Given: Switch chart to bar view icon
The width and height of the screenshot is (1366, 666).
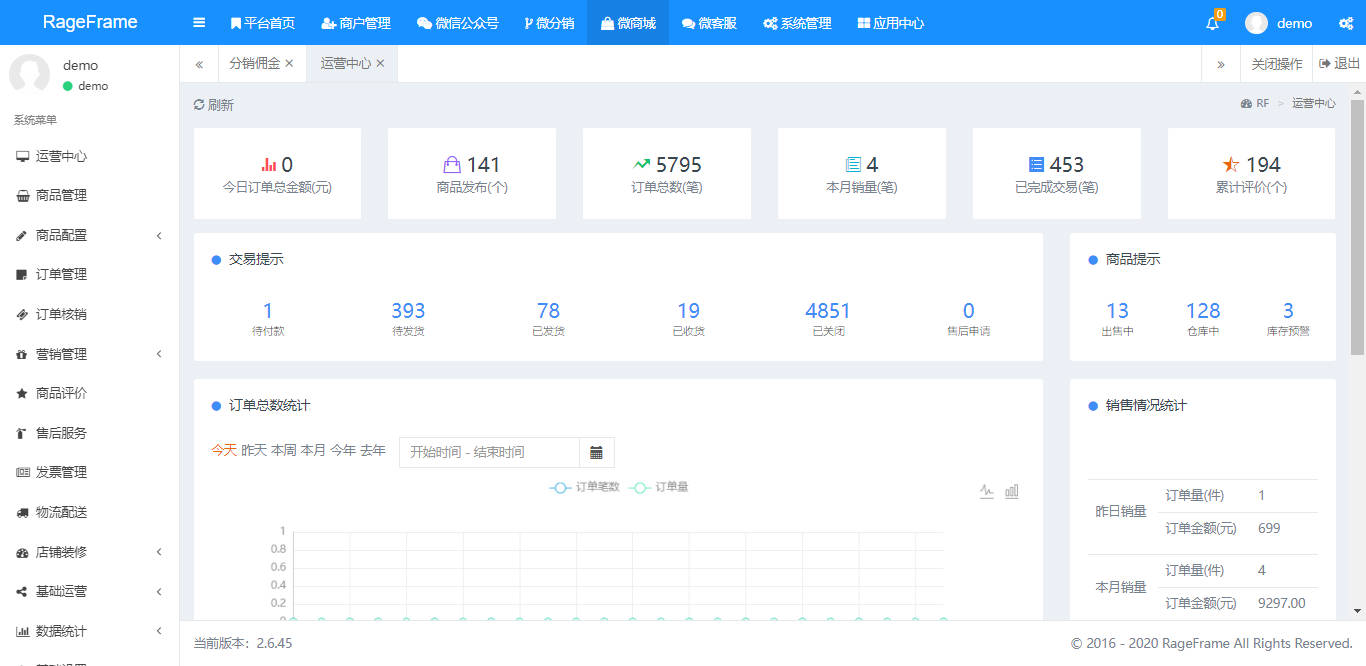Looking at the screenshot, I should [1012, 491].
